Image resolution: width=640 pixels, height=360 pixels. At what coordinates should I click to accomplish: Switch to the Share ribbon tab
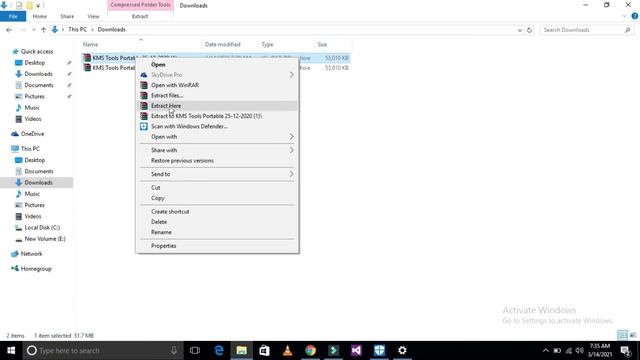point(67,16)
